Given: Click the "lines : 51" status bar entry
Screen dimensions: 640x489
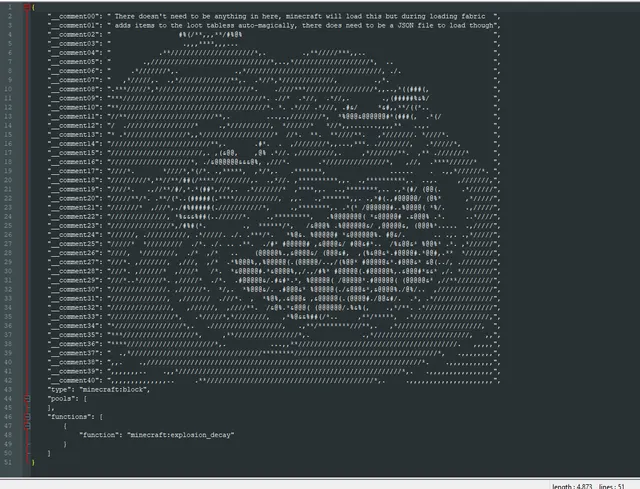Looking at the screenshot, I should click(611, 486).
